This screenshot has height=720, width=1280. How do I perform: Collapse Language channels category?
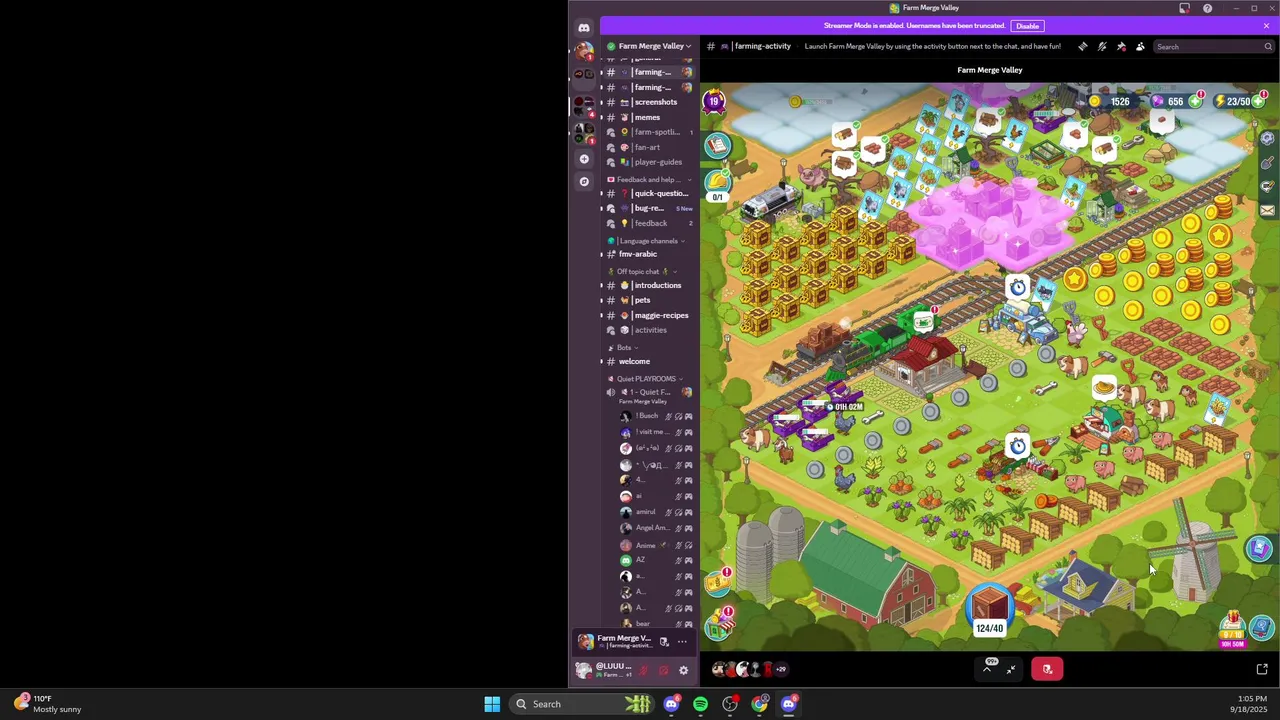(x=647, y=241)
